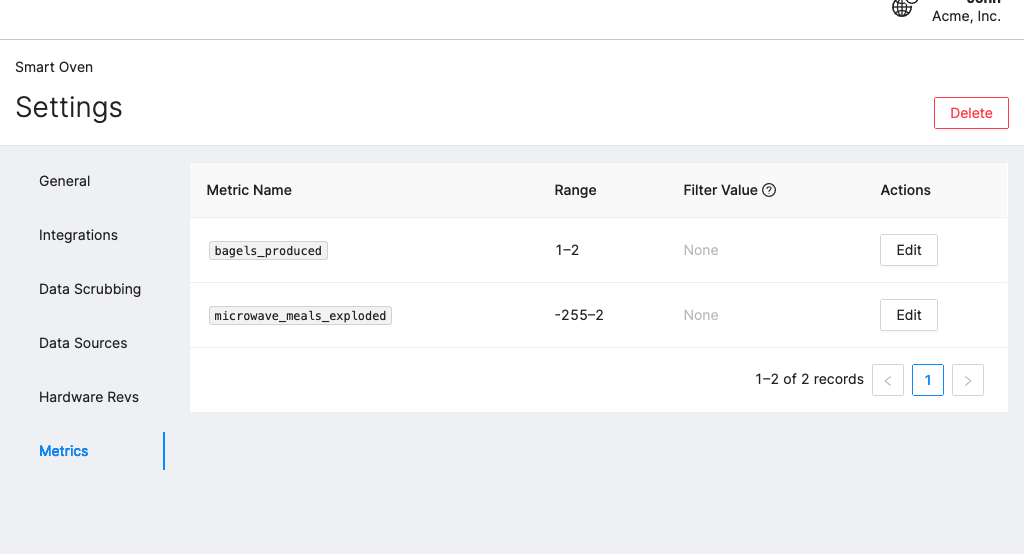Viewport: 1024px width, 554px height.
Task: Switch to the Integrations tab
Action: click(78, 235)
